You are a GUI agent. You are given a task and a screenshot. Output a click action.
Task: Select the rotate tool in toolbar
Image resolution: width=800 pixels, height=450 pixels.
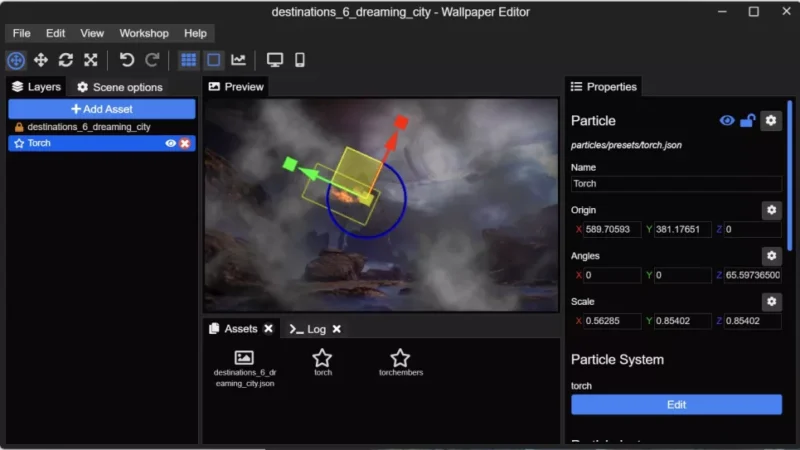coord(66,60)
